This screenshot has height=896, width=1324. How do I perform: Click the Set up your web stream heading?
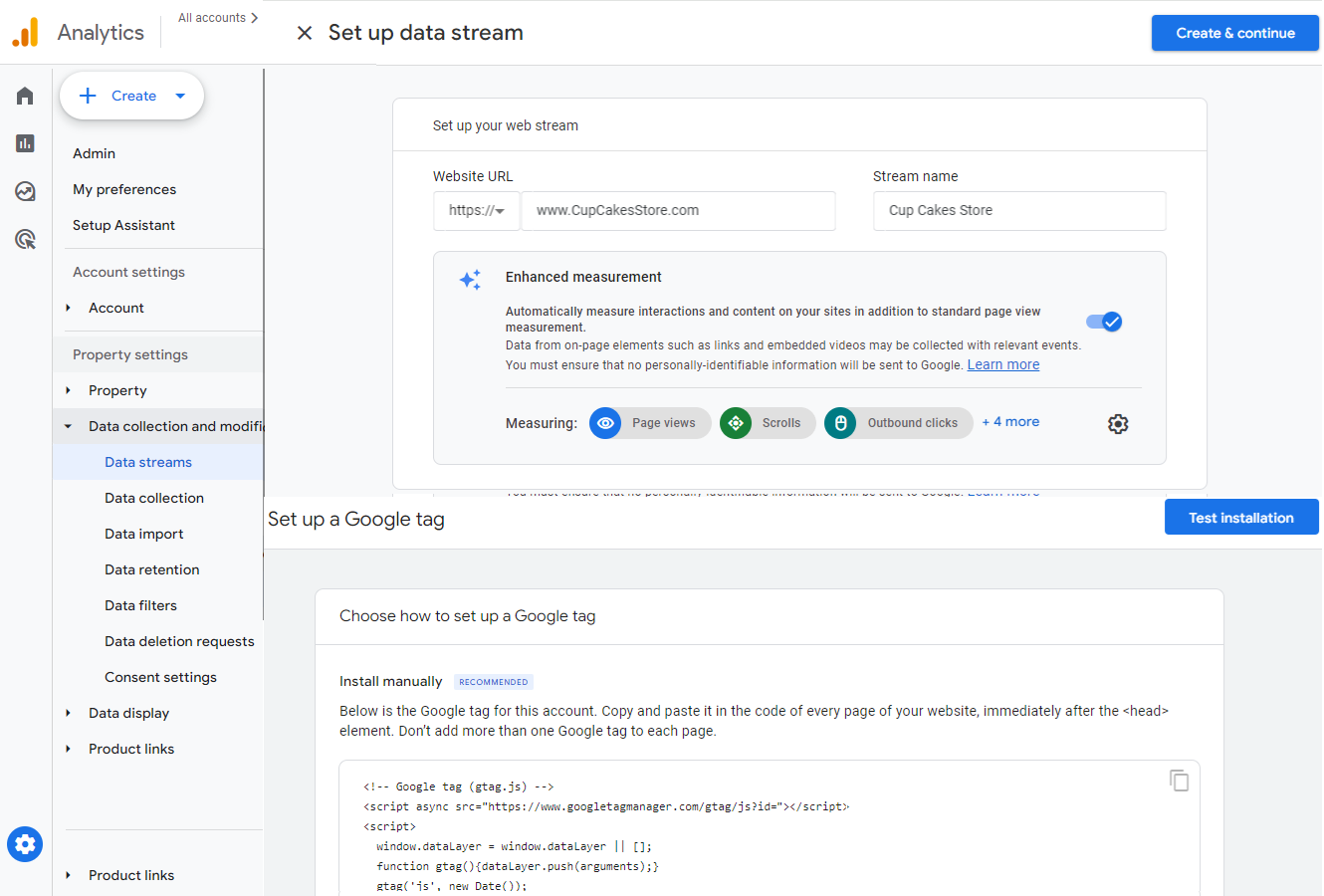click(x=505, y=125)
